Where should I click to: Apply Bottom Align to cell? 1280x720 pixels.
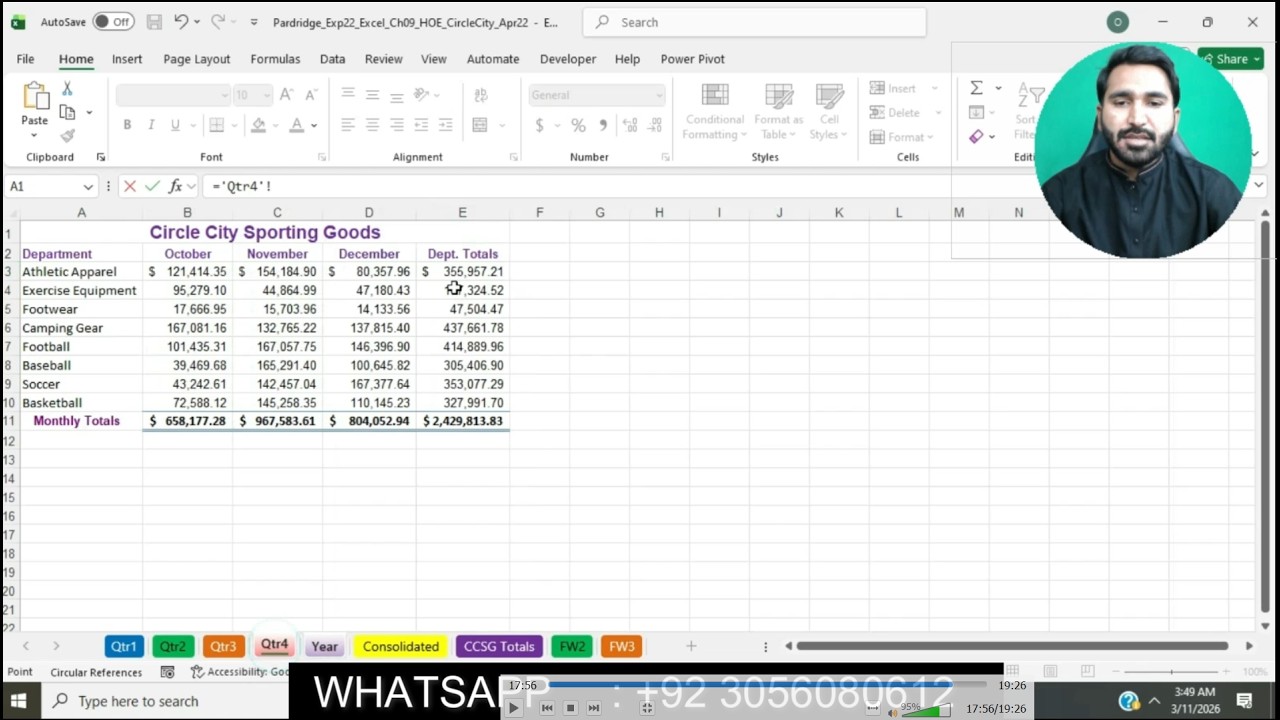[397, 95]
